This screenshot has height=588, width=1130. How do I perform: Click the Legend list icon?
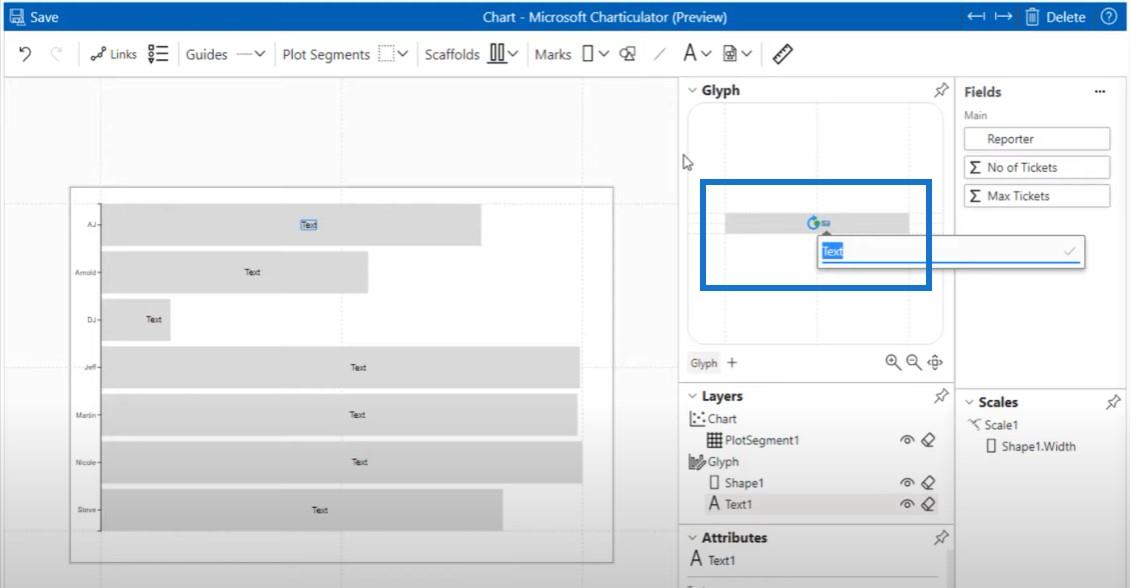(157, 54)
